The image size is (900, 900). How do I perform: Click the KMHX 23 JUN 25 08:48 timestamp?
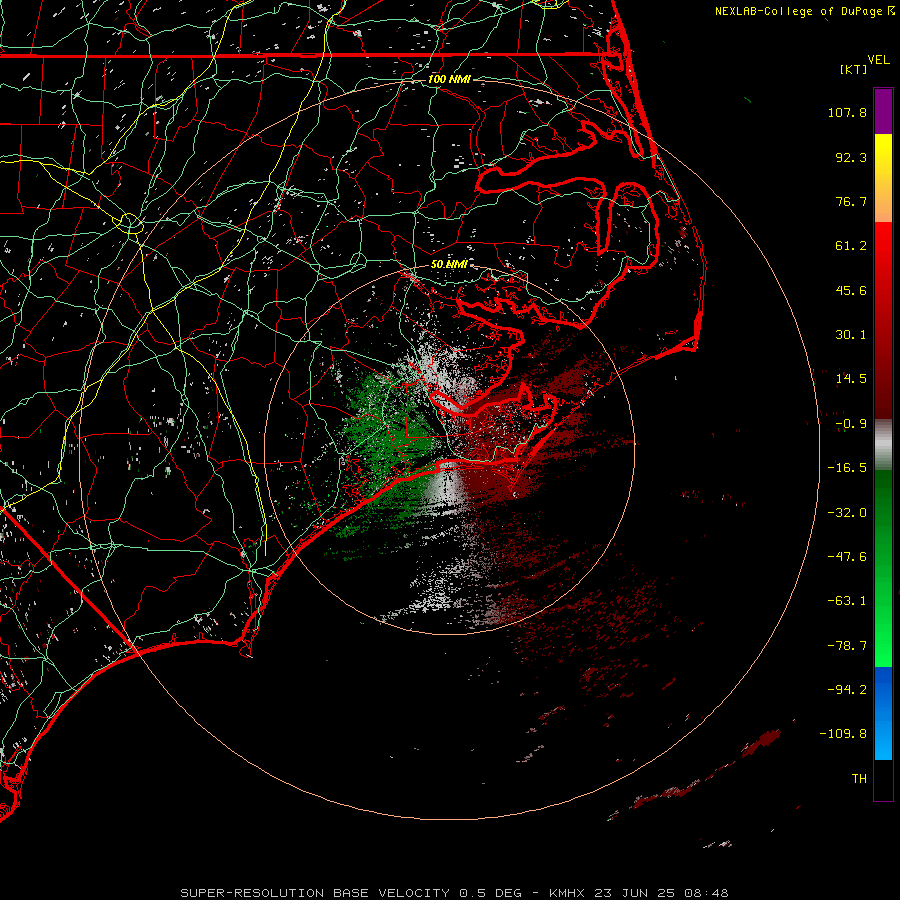point(638,893)
